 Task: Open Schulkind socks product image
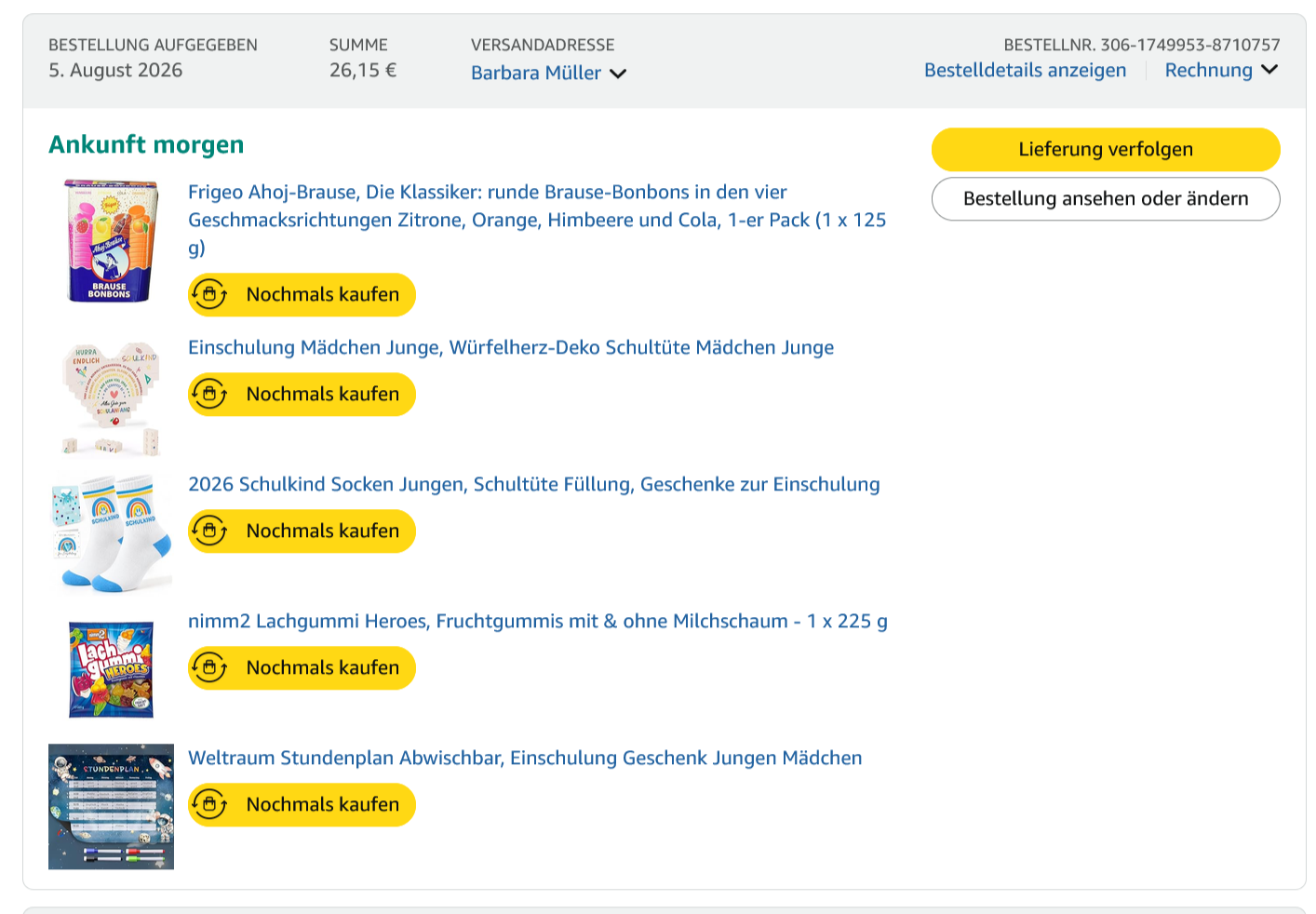click(x=111, y=533)
